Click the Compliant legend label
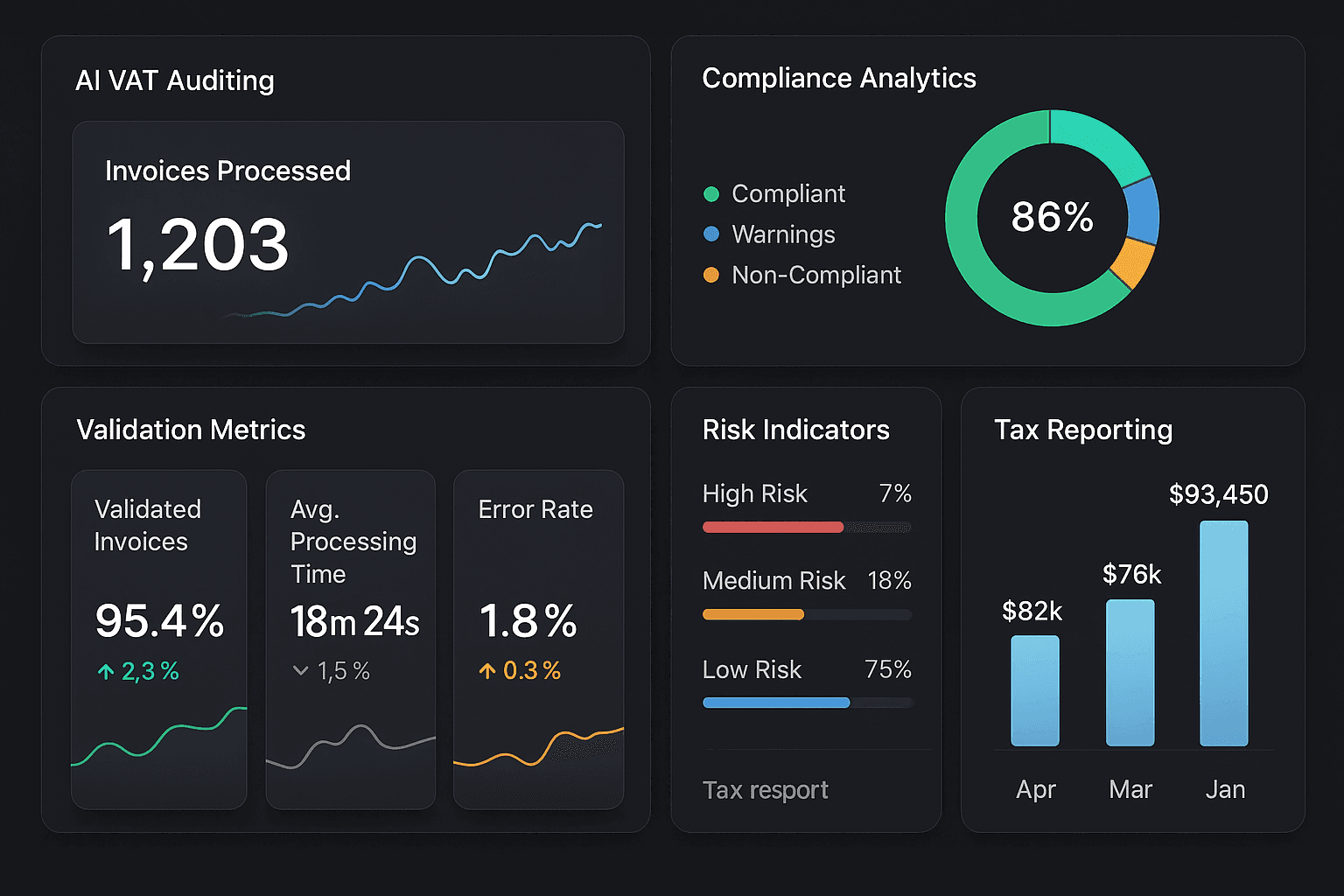The width and height of the screenshot is (1344, 896). [x=788, y=194]
